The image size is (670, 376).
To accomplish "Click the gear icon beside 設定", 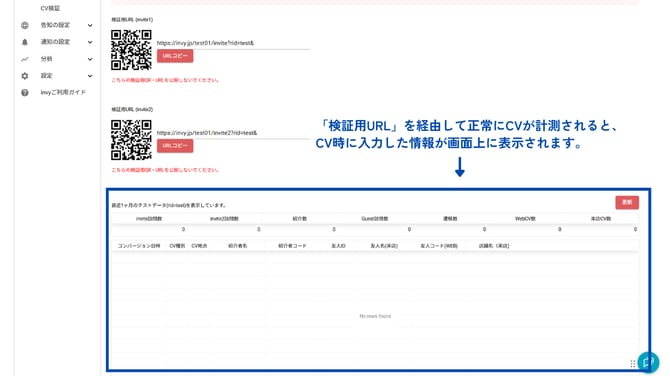I will (x=25, y=76).
